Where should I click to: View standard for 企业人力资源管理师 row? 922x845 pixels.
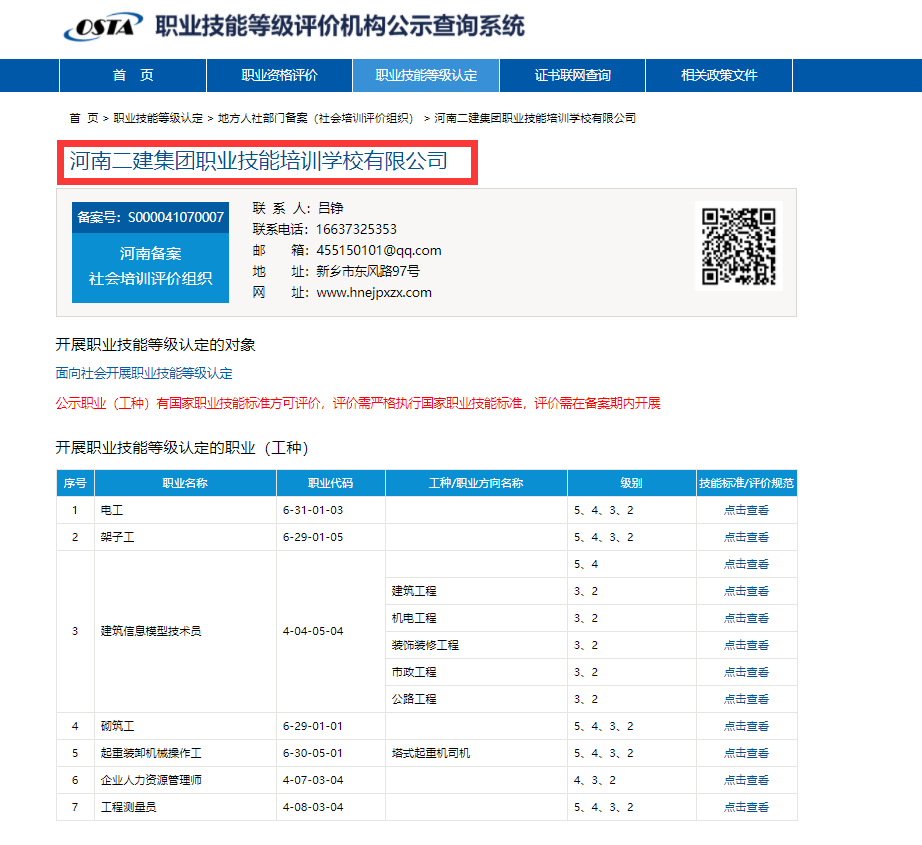pyautogui.click(x=746, y=780)
